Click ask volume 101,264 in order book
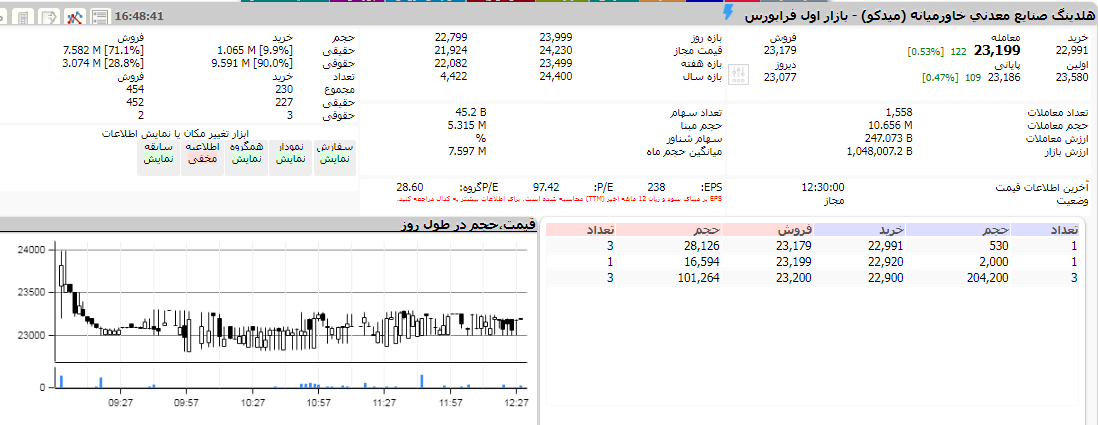This screenshot has height=425, width=1098. click(x=699, y=277)
